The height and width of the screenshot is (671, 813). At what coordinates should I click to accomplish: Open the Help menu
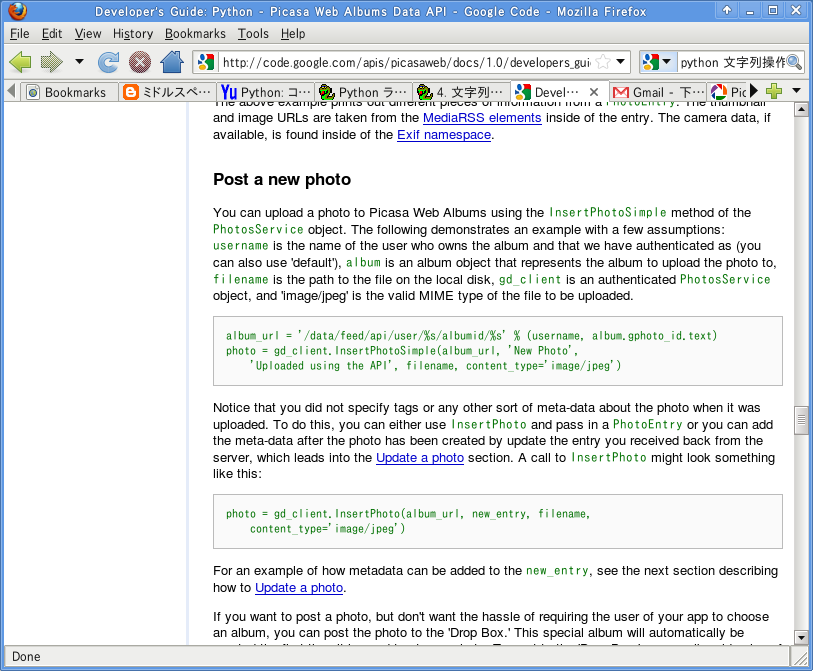click(x=293, y=34)
